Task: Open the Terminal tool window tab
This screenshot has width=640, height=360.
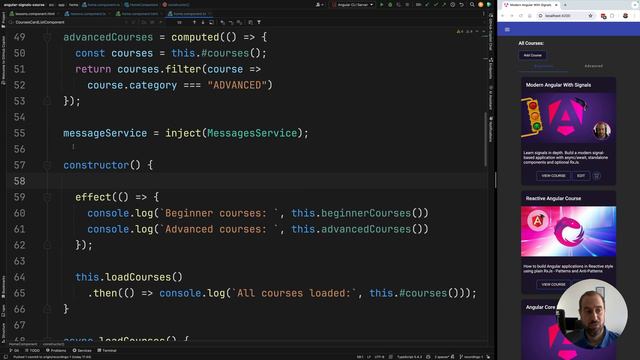Action: click(x=107, y=350)
